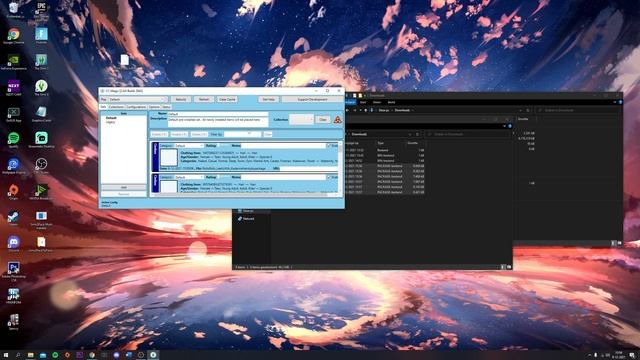
Task: Click the Description text field
Action: point(218,122)
